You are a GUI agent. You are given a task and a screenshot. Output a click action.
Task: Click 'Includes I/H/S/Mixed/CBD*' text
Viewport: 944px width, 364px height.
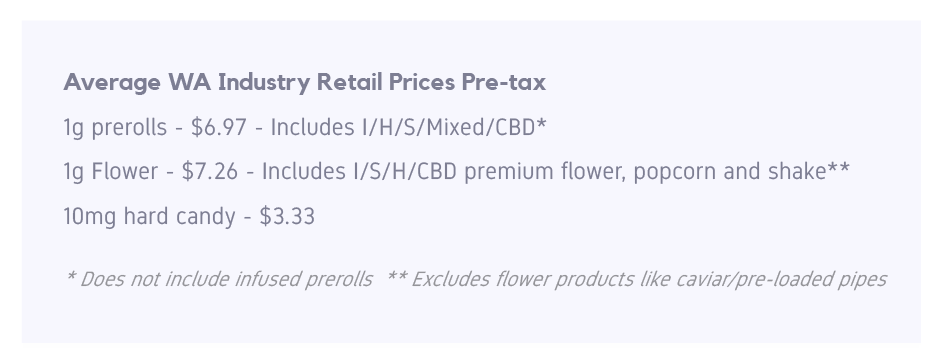[x=408, y=128]
